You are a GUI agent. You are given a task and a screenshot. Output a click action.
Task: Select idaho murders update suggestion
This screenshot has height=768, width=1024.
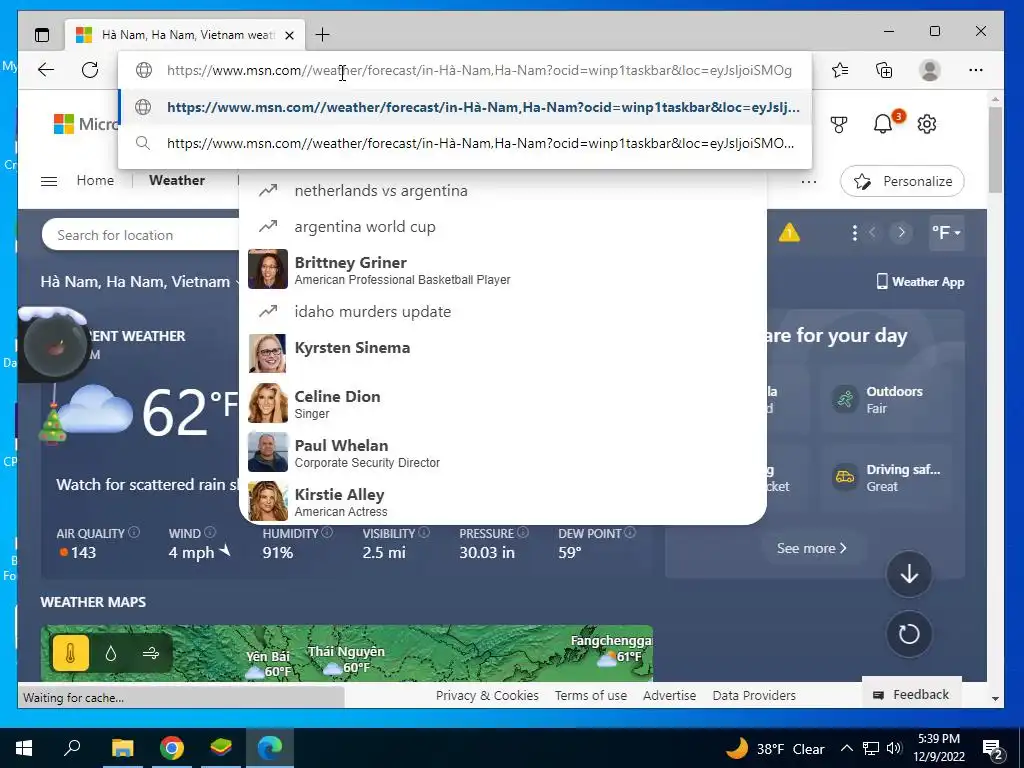[x=503, y=312]
